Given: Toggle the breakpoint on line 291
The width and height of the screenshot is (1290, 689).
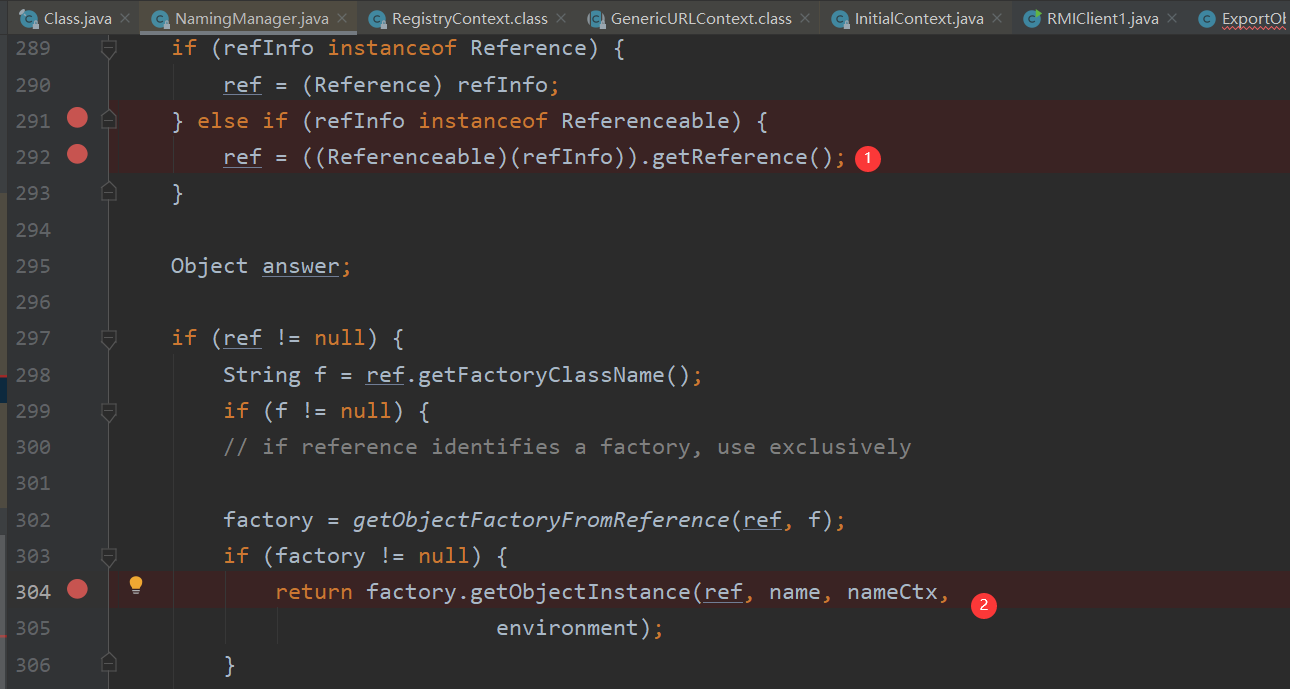Looking at the screenshot, I should point(77,119).
